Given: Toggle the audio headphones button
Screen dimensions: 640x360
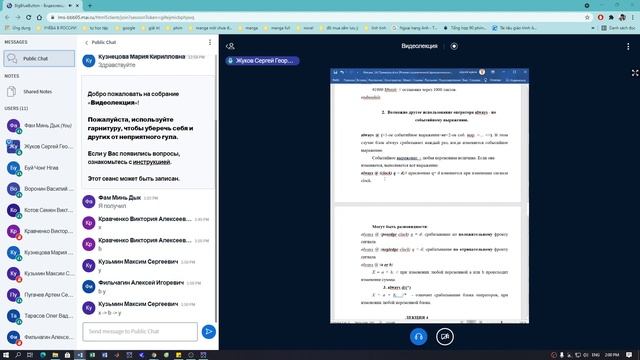Looking at the screenshot, I should click(418, 337).
